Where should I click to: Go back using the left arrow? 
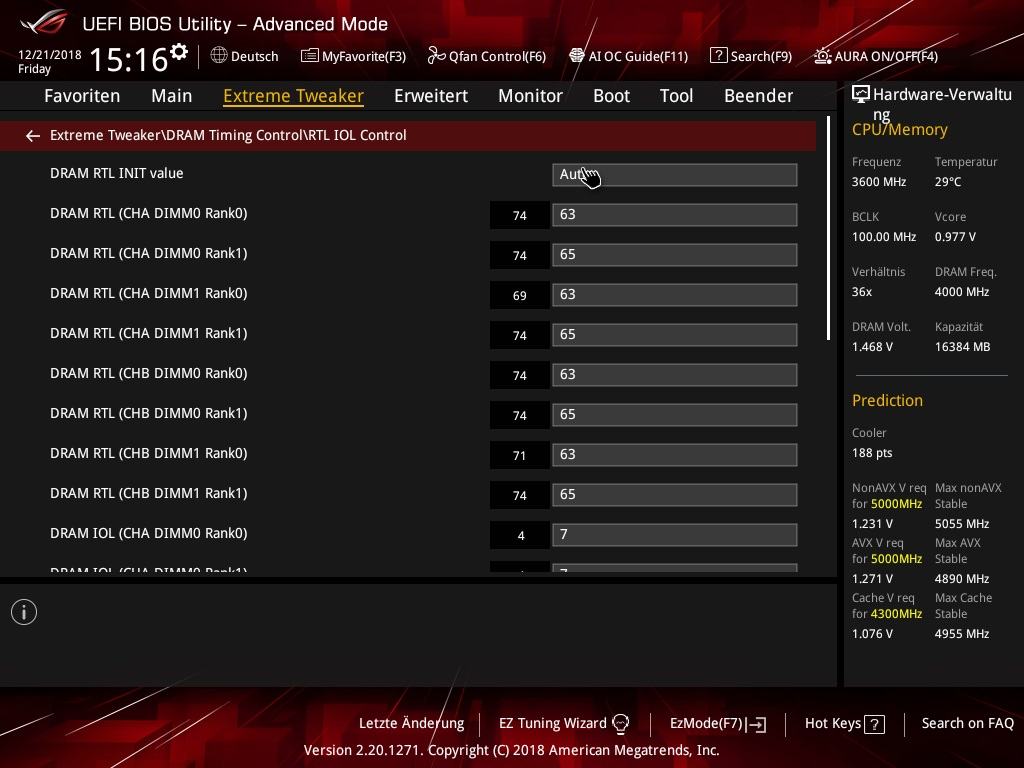(x=33, y=135)
